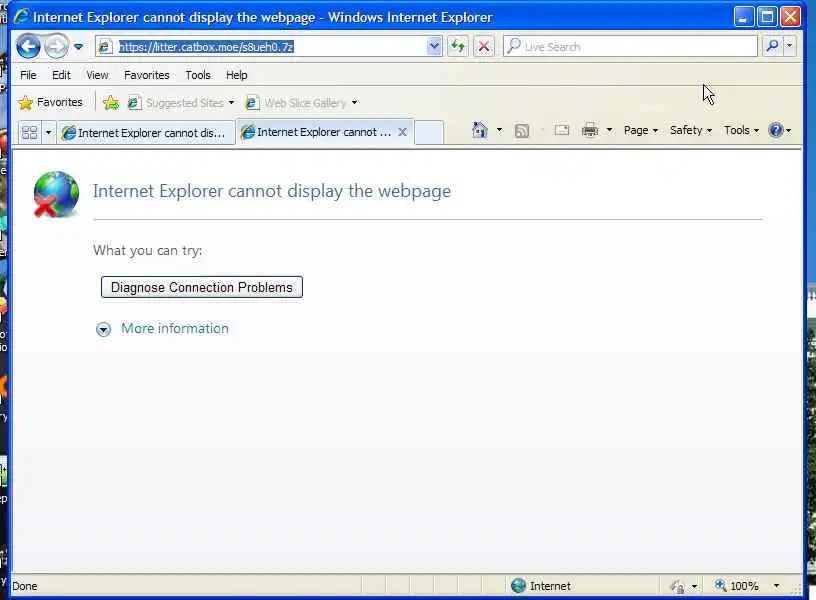This screenshot has width=816, height=600.
Task: Expand the address bar history dropdown
Action: 434,47
